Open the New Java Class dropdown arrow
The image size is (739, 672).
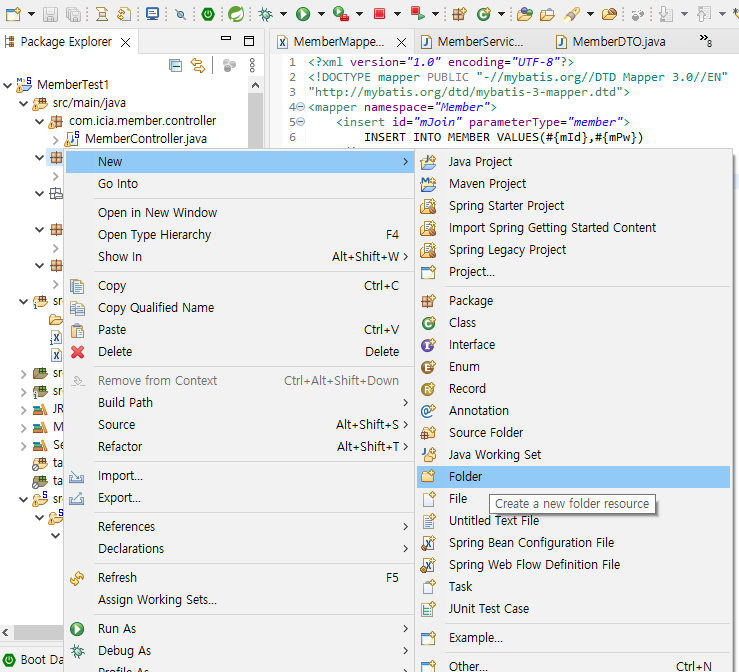501,14
